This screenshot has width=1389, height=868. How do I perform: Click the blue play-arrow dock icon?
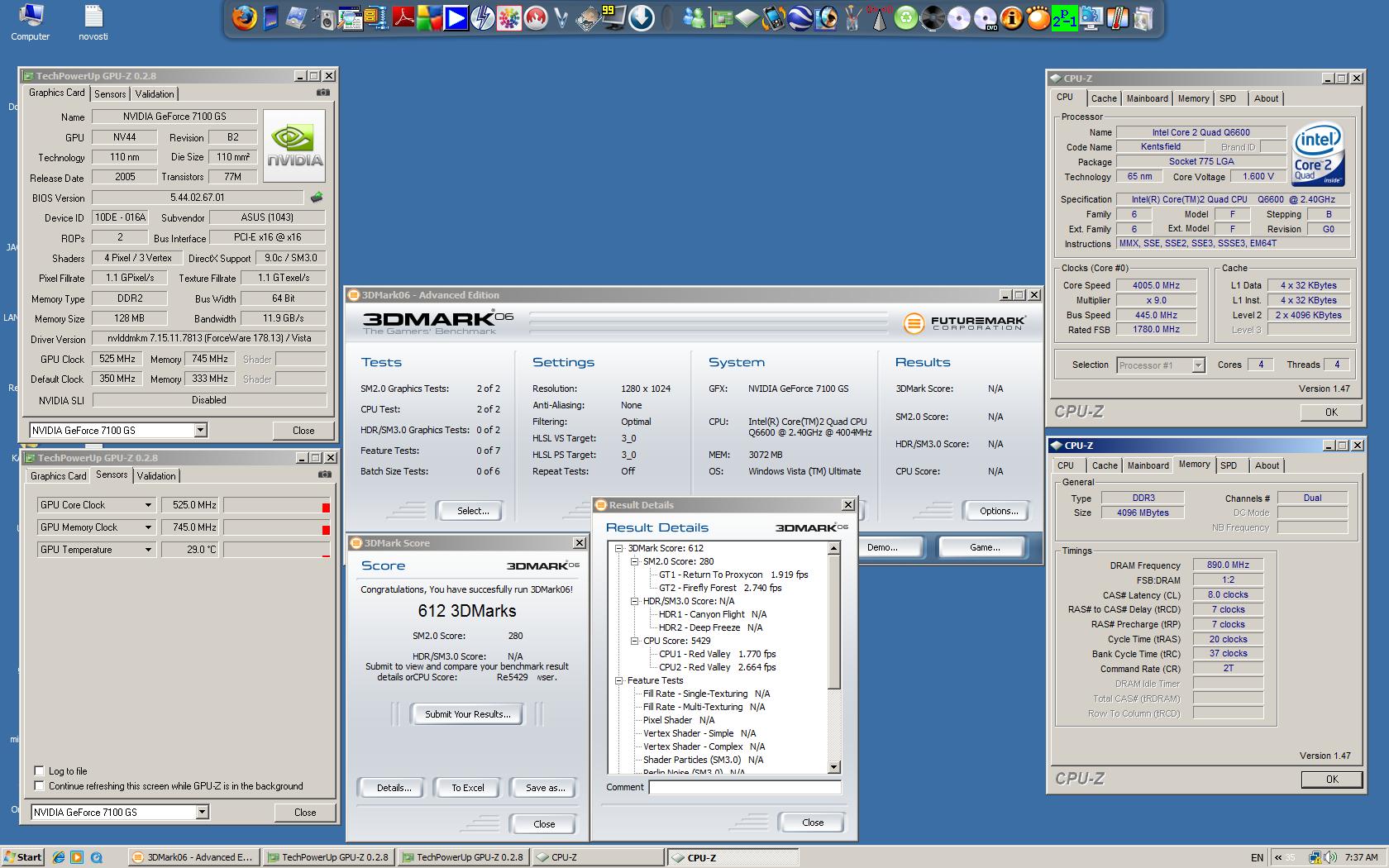tap(456, 18)
